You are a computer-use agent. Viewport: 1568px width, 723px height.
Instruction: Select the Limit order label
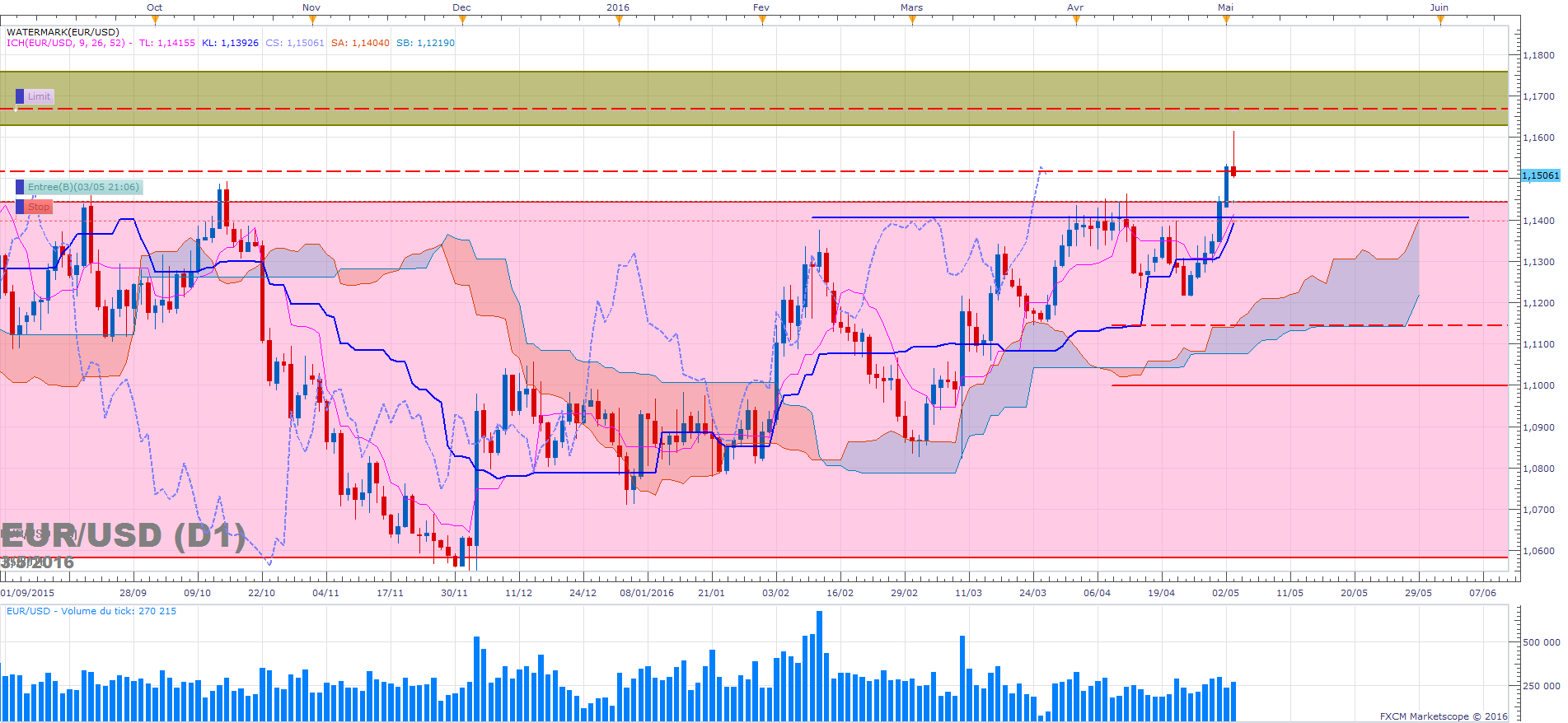click(x=39, y=96)
